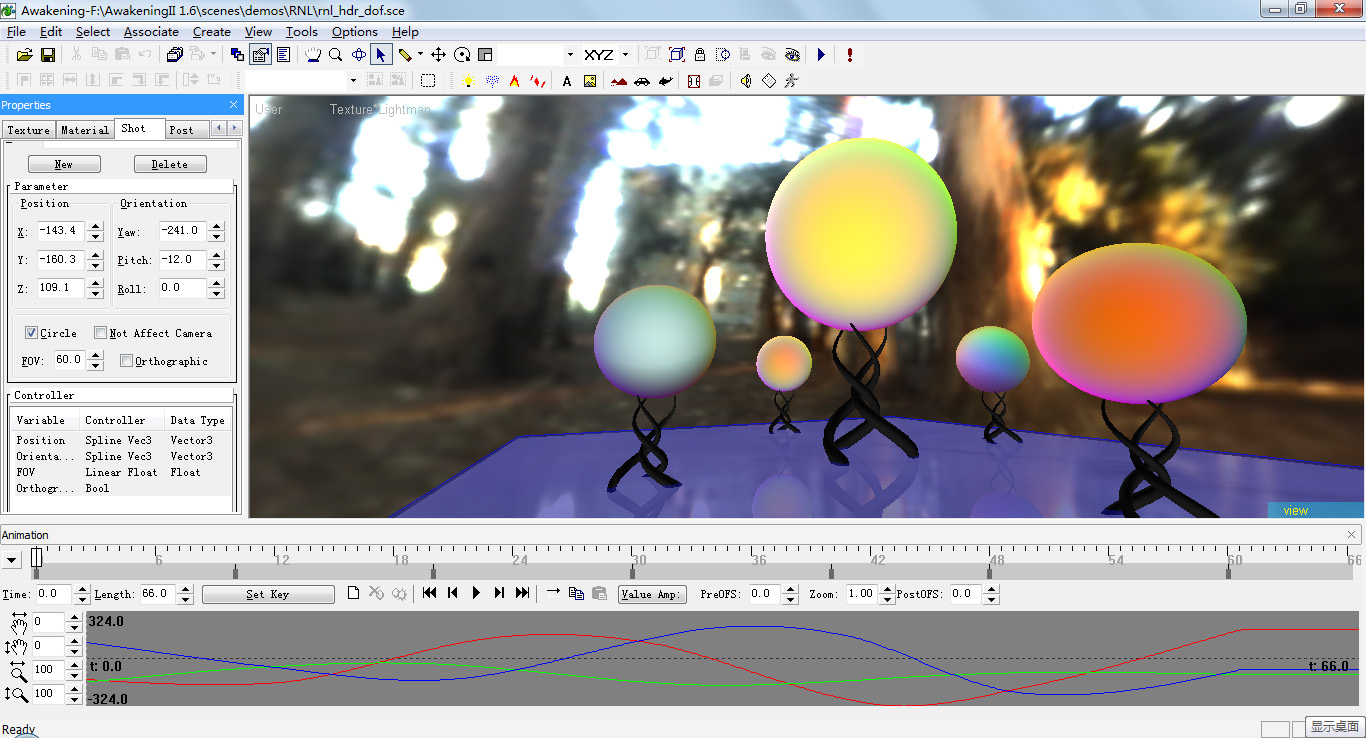Expand the pen tool dropdown arrow
This screenshot has width=1366, height=738.
(420, 54)
